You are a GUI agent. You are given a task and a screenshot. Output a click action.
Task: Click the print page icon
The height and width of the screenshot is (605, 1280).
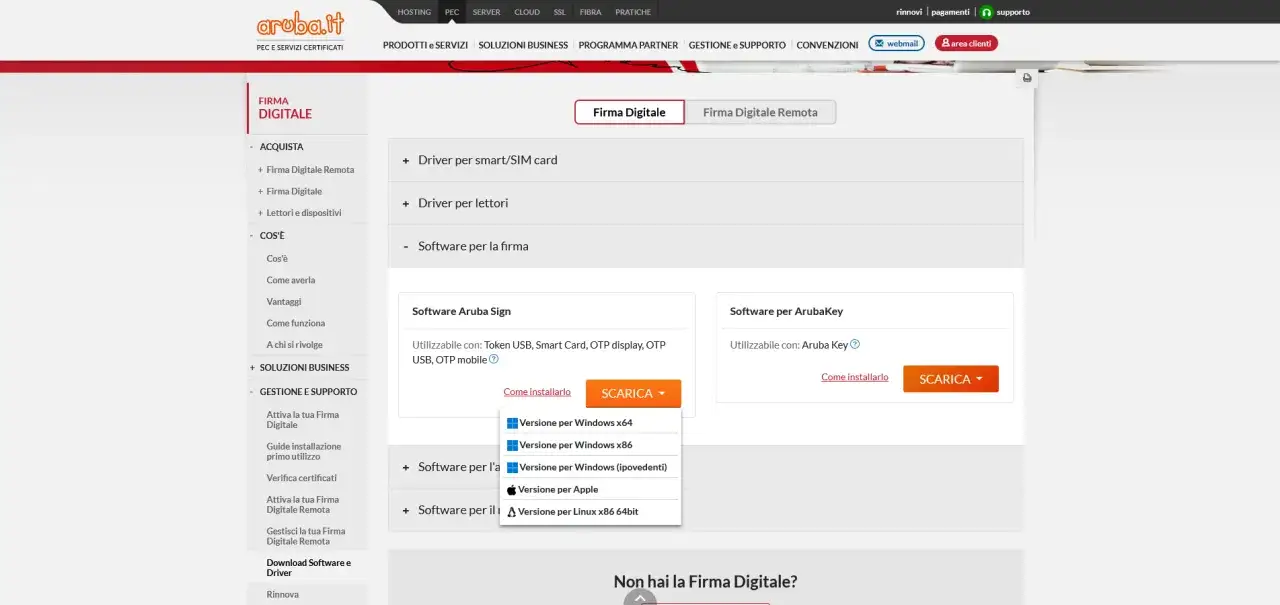tap(1027, 78)
